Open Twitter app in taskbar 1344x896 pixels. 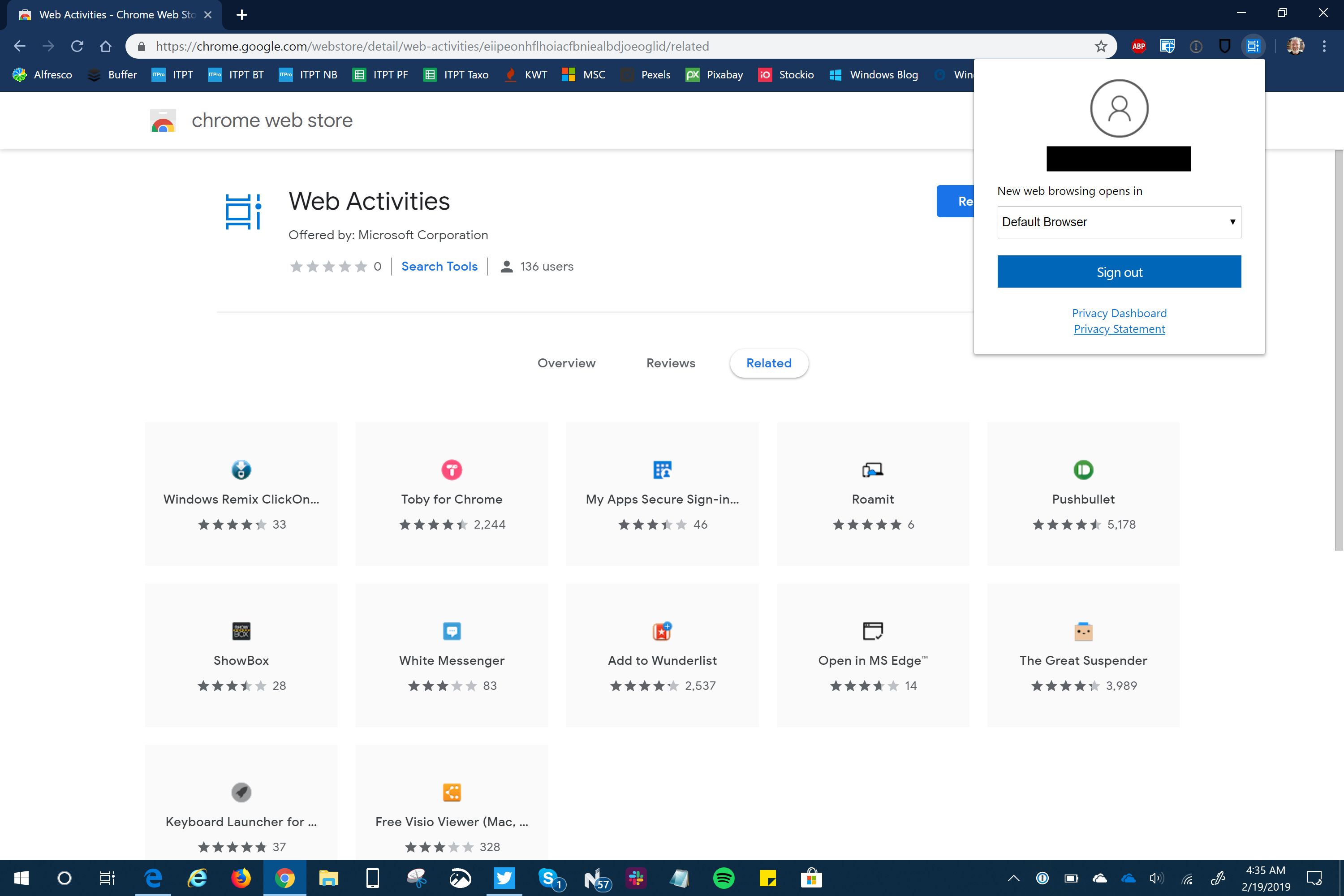pos(504,878)
